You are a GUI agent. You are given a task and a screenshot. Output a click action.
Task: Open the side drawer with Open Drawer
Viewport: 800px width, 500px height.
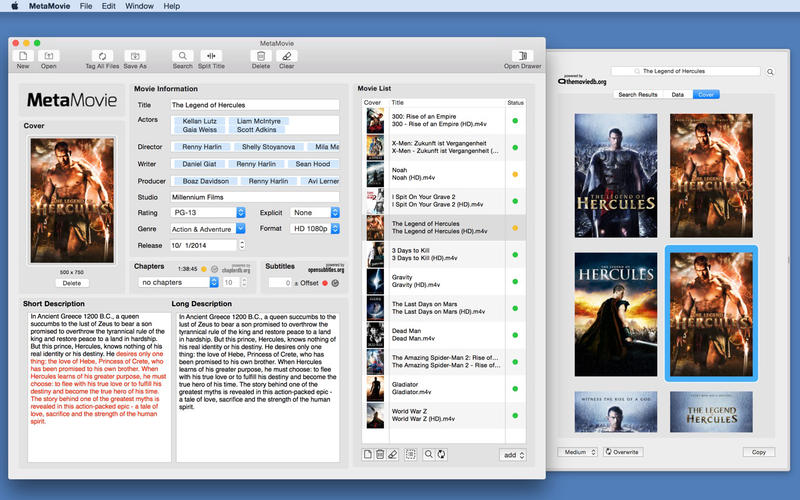click(521, 56)
